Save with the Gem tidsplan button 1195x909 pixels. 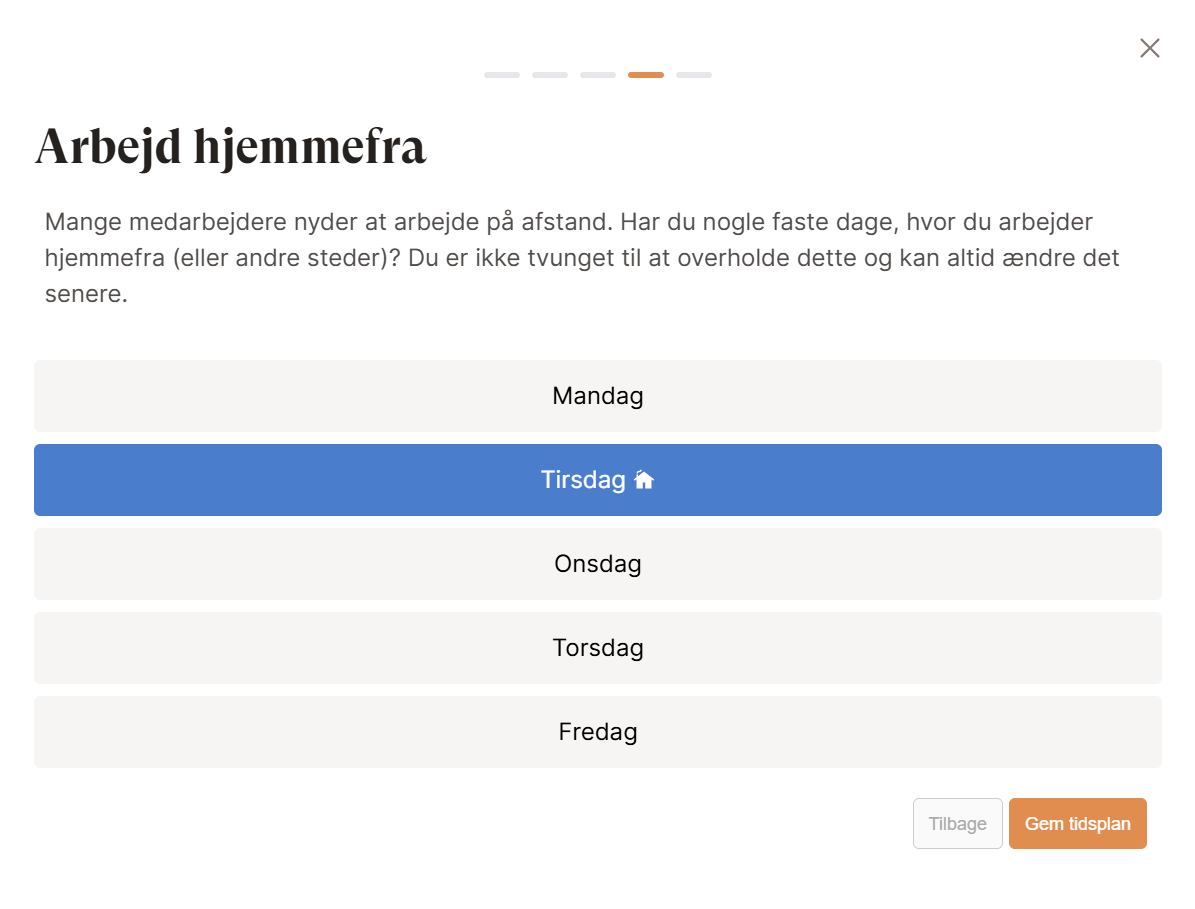click(1077, 824)
